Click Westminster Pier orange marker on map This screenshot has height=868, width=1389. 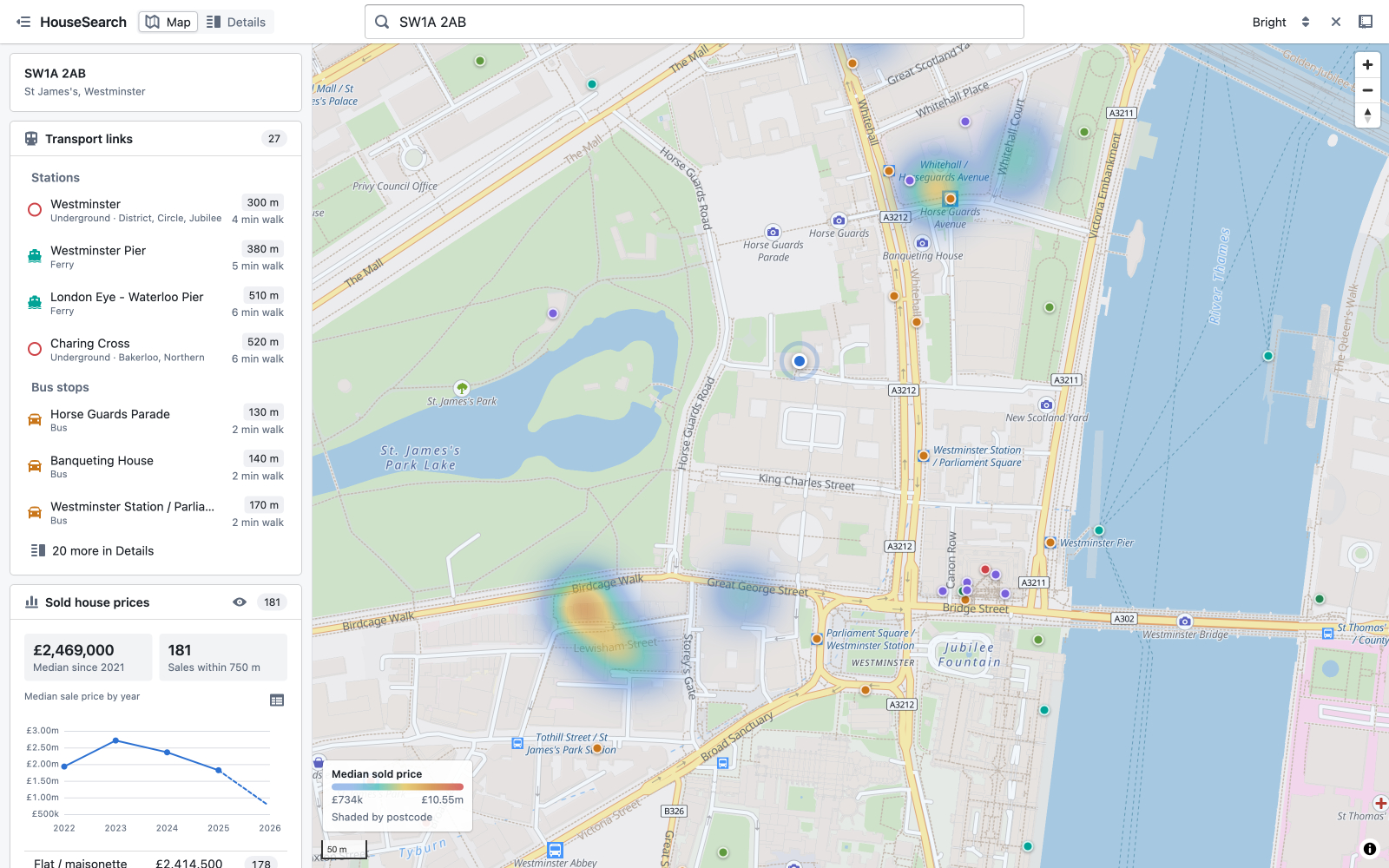[1050, 542]
